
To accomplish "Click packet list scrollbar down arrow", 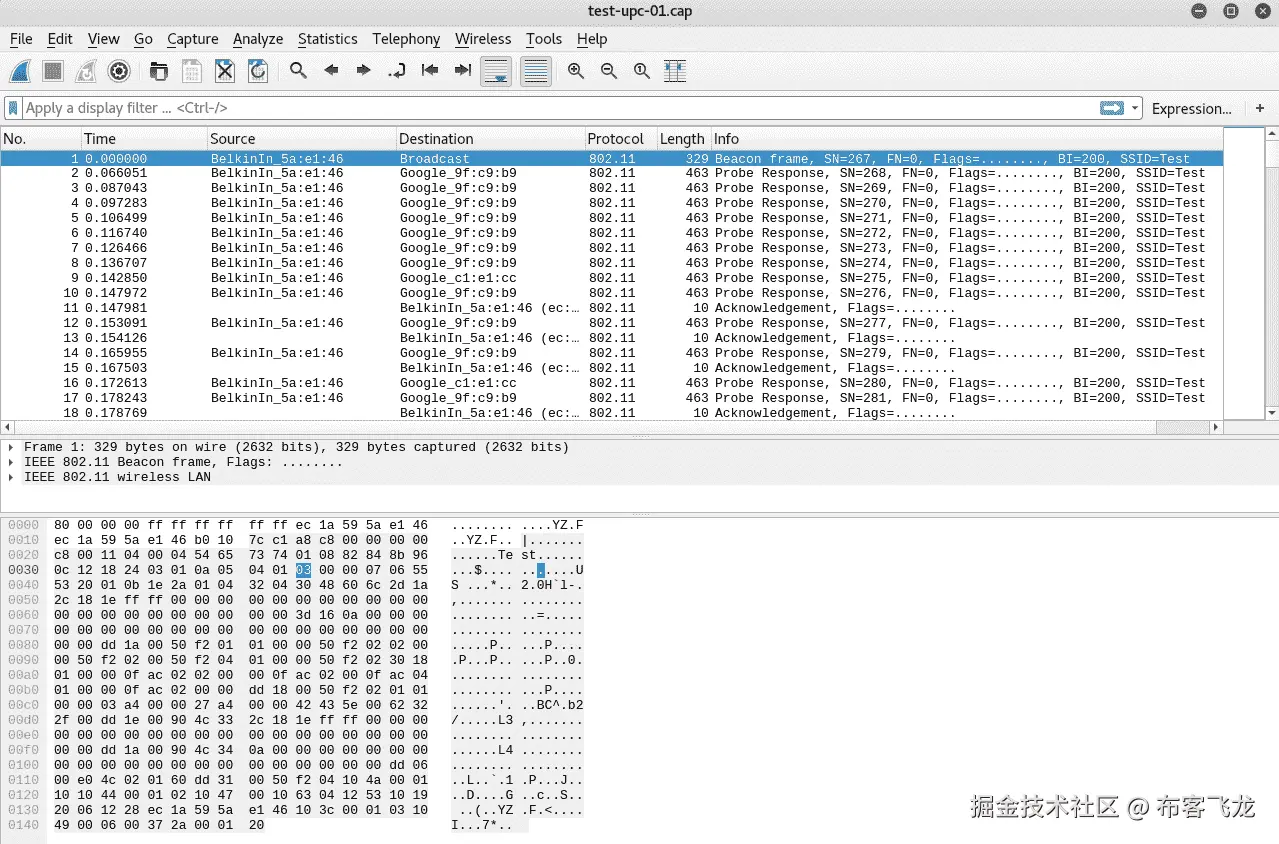I will point(1272,412).
